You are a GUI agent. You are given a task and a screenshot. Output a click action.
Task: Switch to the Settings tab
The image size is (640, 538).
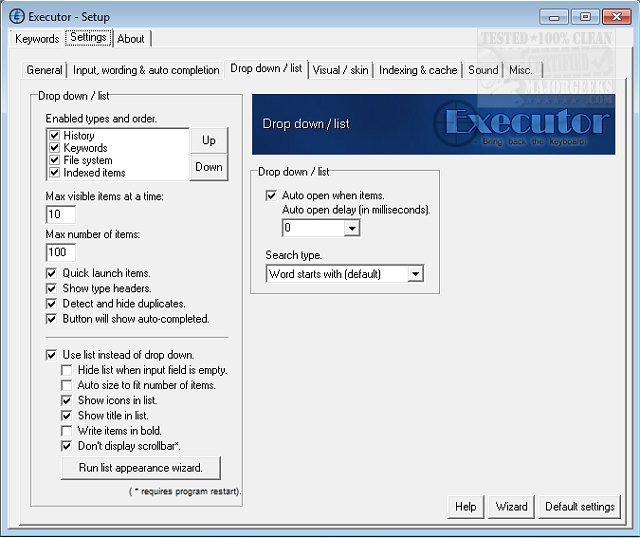pos(88,38)
